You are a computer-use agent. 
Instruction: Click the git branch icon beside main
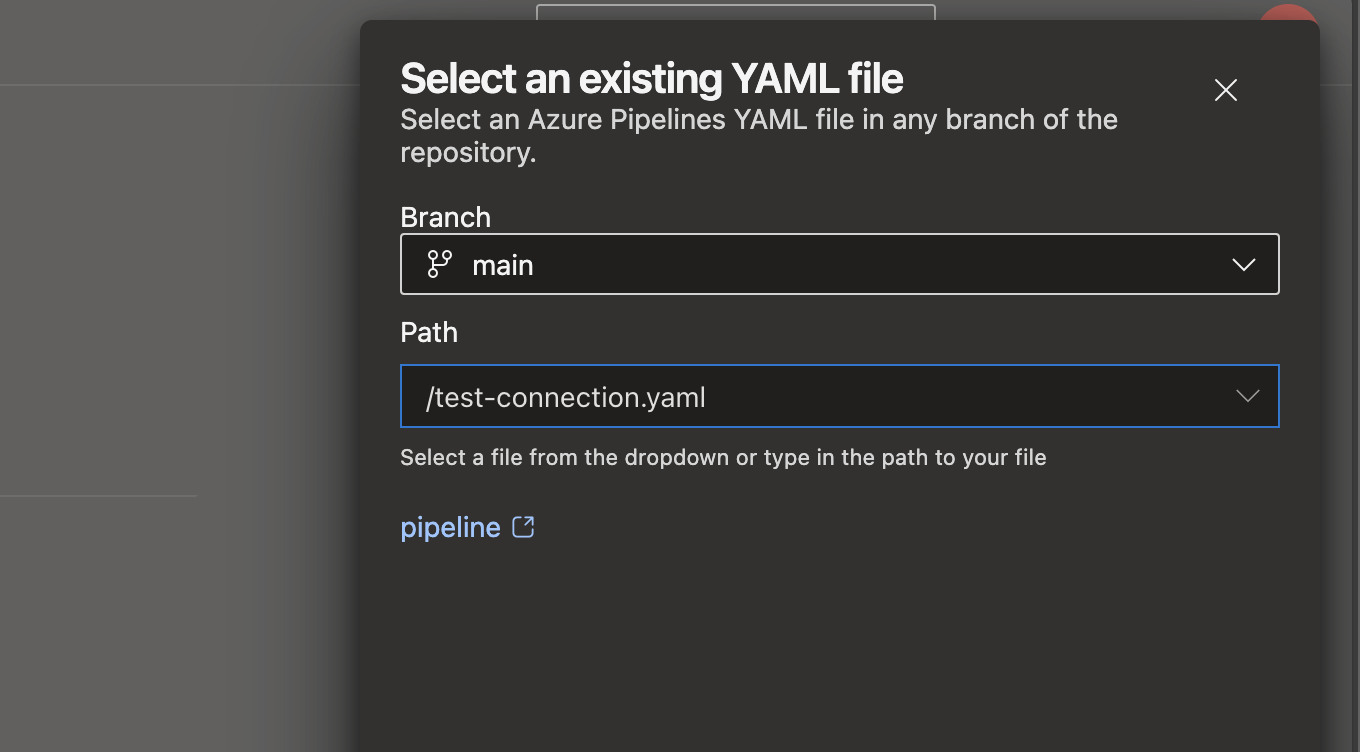(x=440, y=264)
